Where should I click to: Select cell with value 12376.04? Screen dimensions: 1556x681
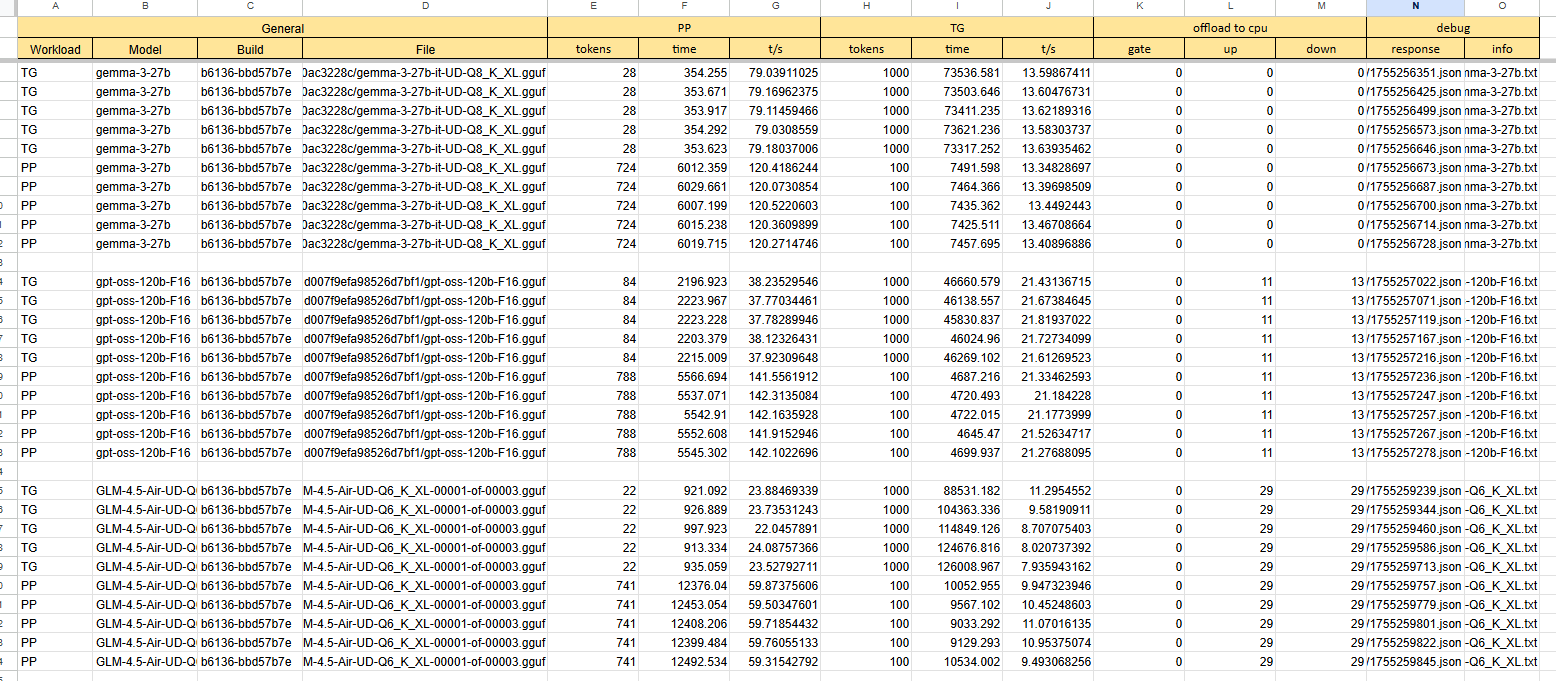tap(684, 586)
